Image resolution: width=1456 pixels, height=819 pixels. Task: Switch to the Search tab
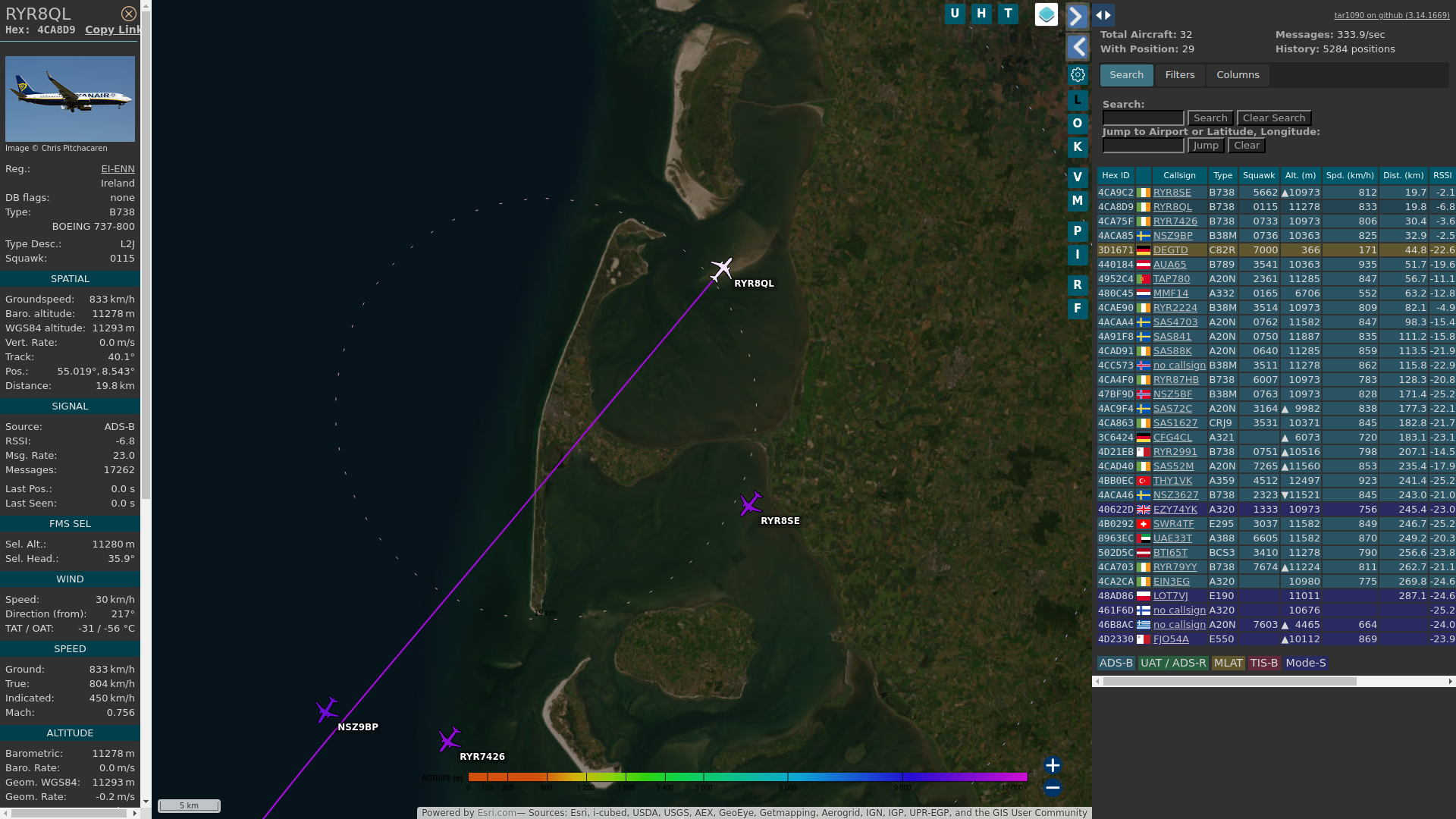[1127, 75]
